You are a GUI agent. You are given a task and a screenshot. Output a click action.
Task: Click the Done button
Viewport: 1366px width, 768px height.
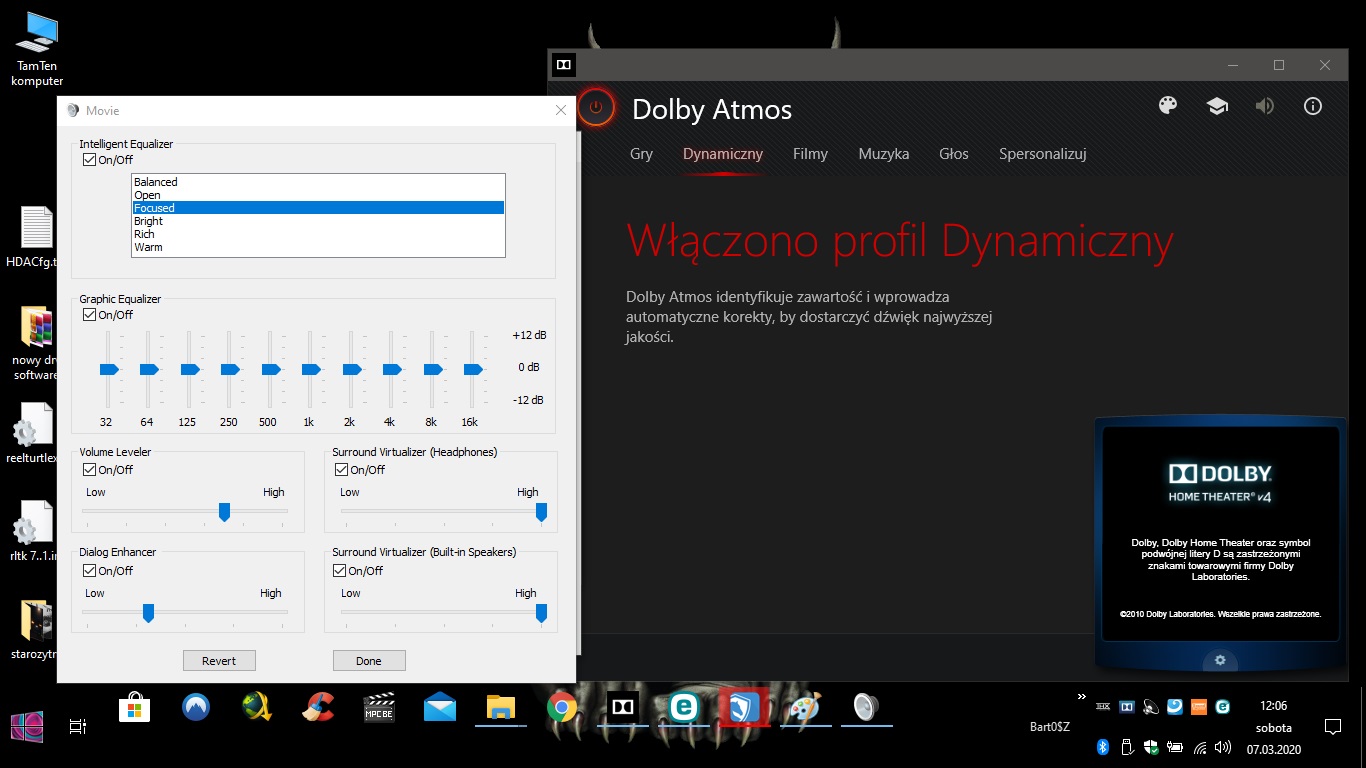click(x=369, y=661)
